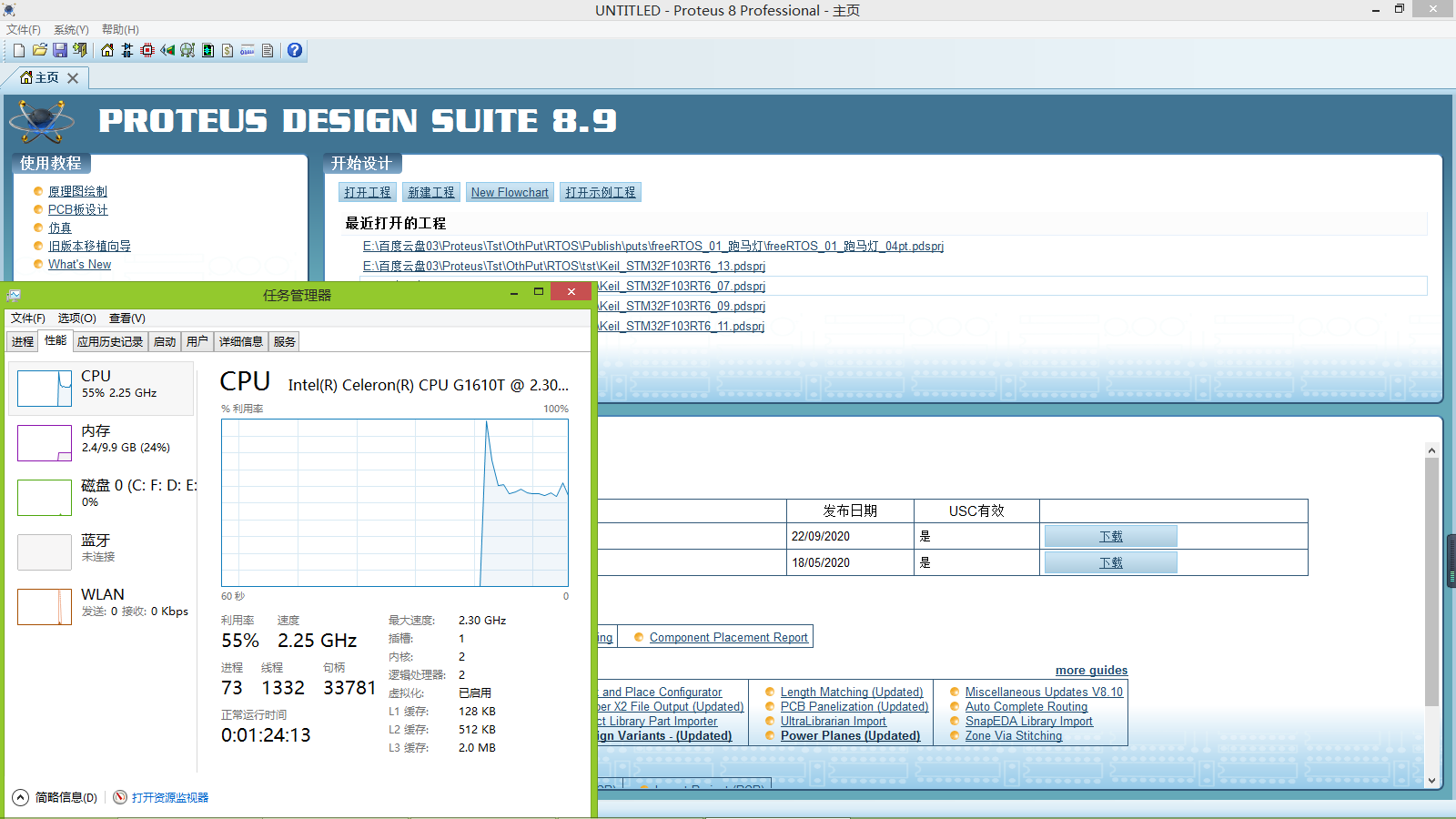
Task: Click the Task Manager title bar icon
Action: (15, 295)
